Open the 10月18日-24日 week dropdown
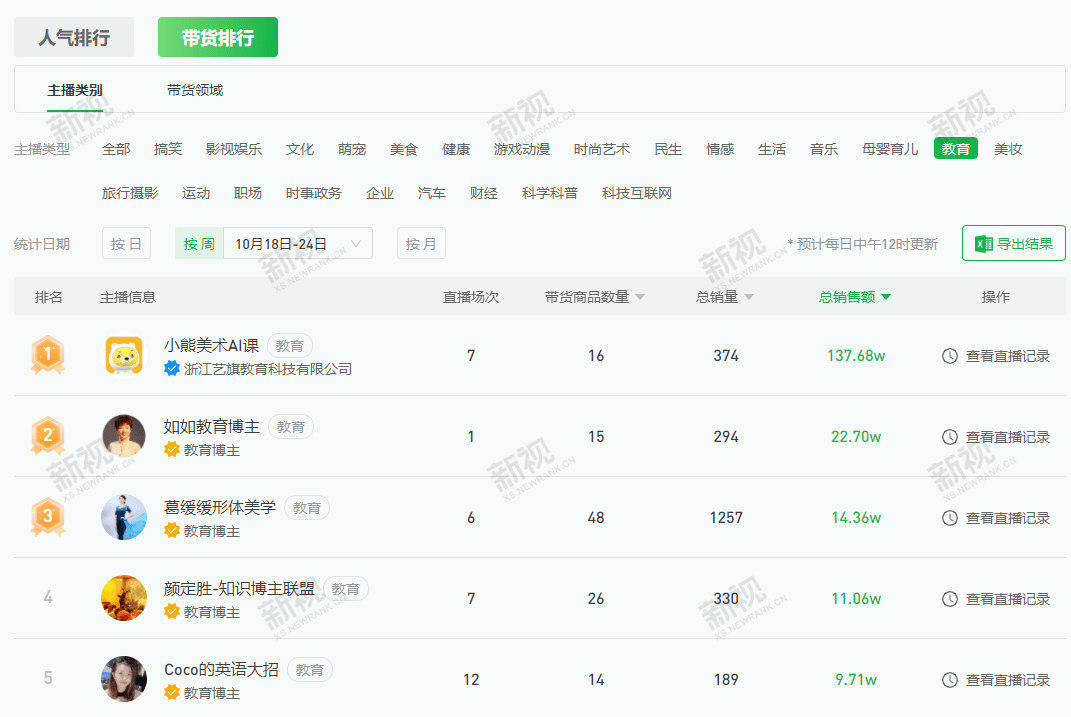The width and height of the screenshot is (1071, 717). 297,243
